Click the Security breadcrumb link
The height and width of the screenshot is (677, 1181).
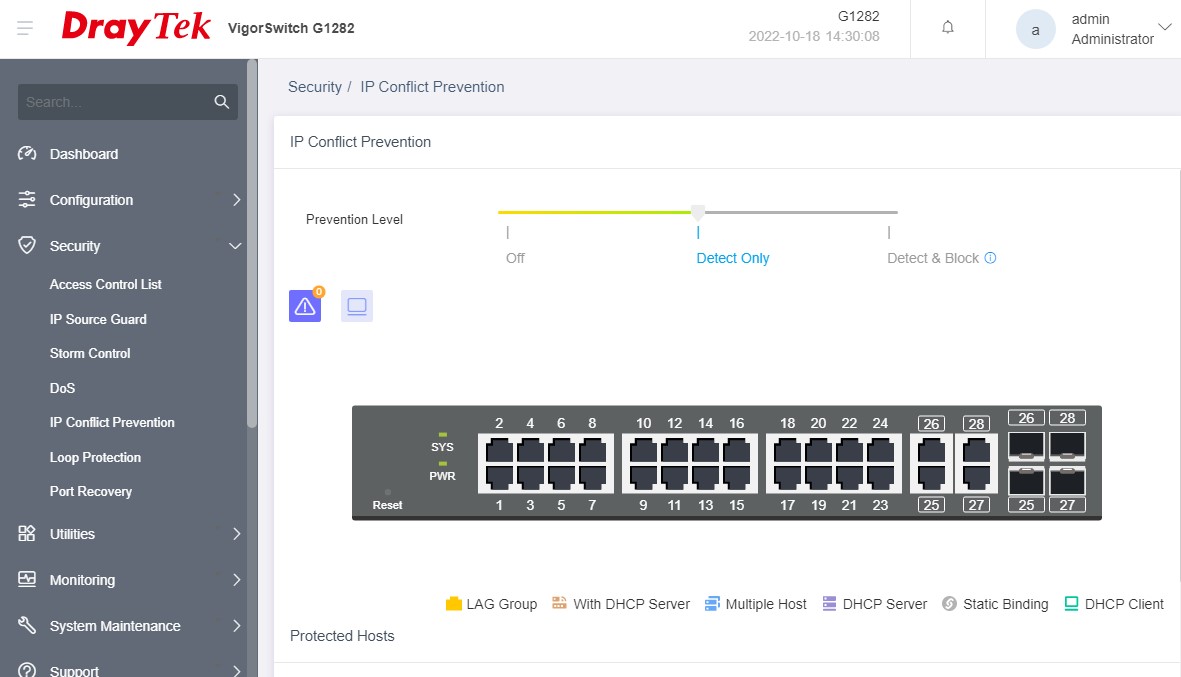[314, 87]
